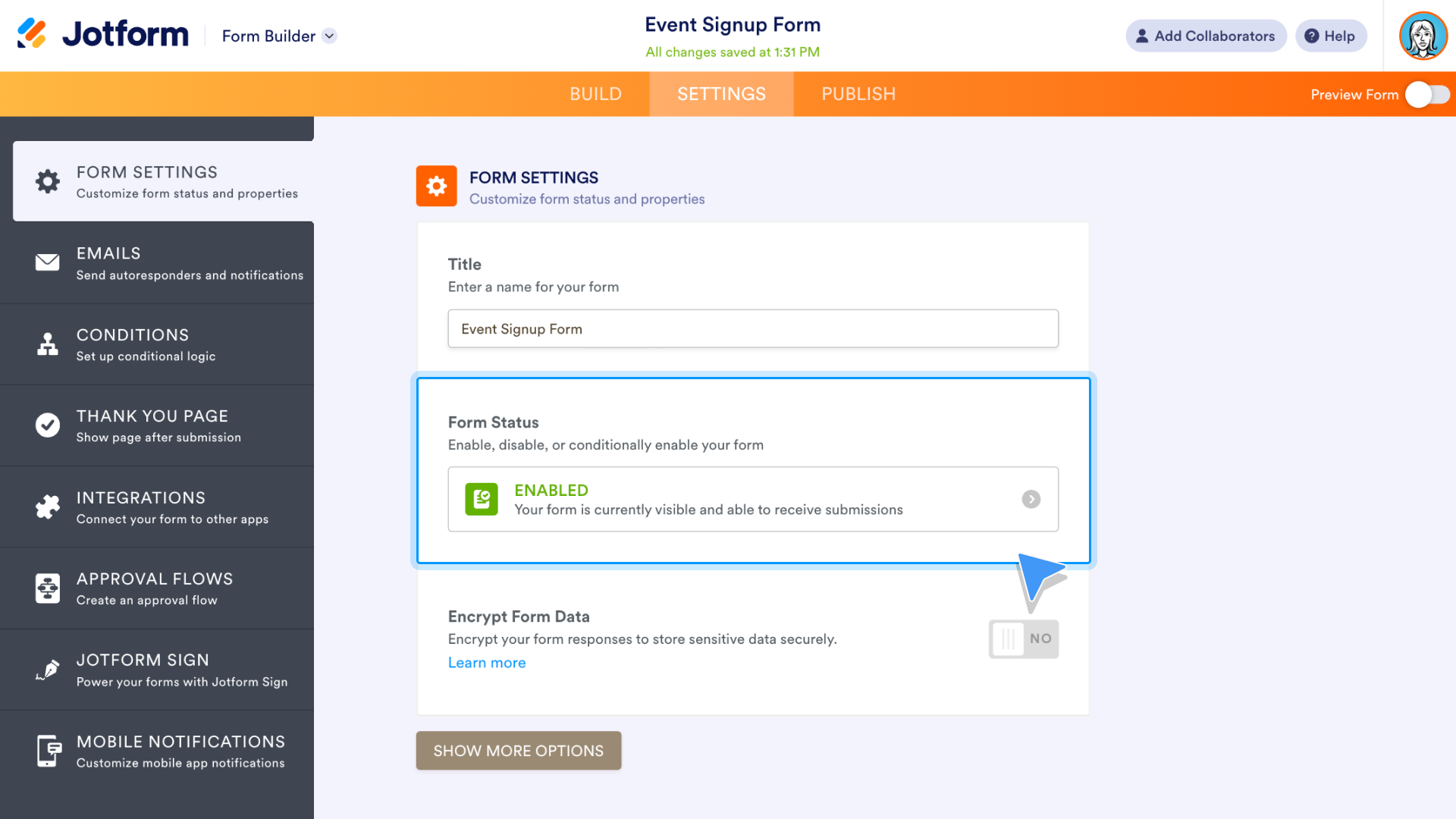Expand form status options with arrow button
Screen dimensions: 1456x819
click(1031, 499)
